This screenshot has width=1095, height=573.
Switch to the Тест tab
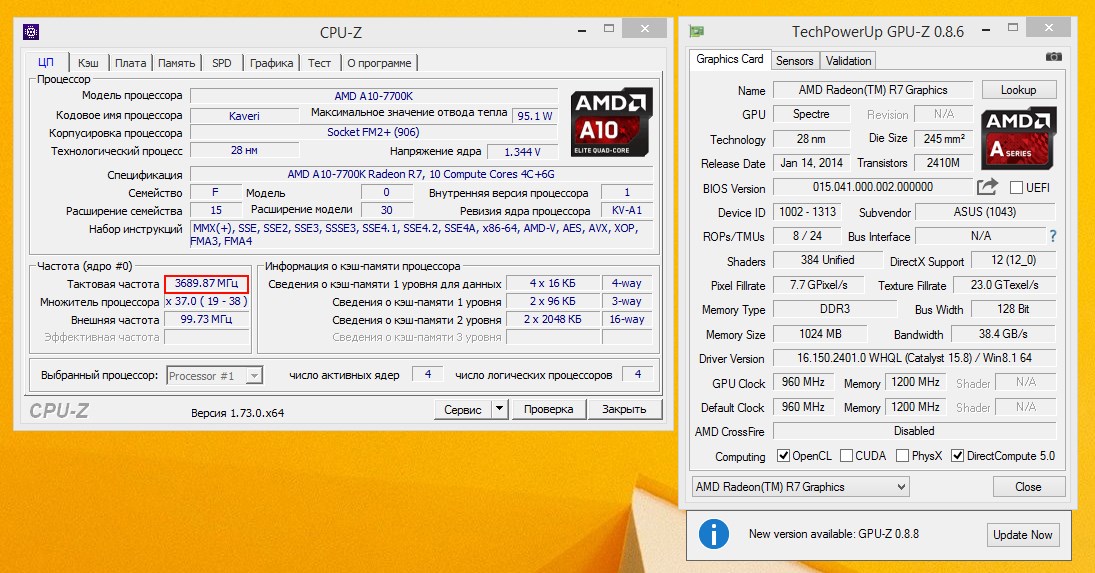319,63
